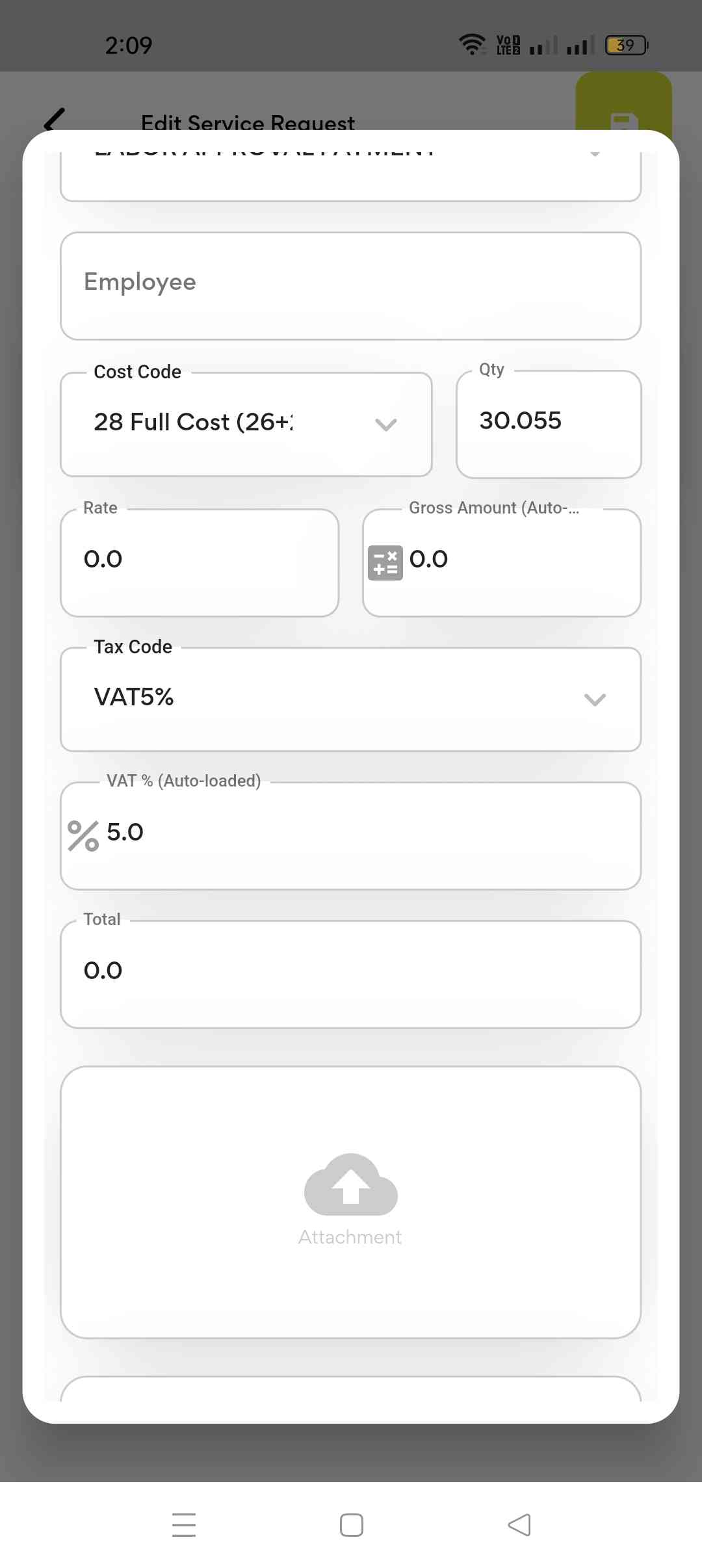Click the Attachment label text
The height and width of the screenshot is (1568, 702).
pos(350,1237)
